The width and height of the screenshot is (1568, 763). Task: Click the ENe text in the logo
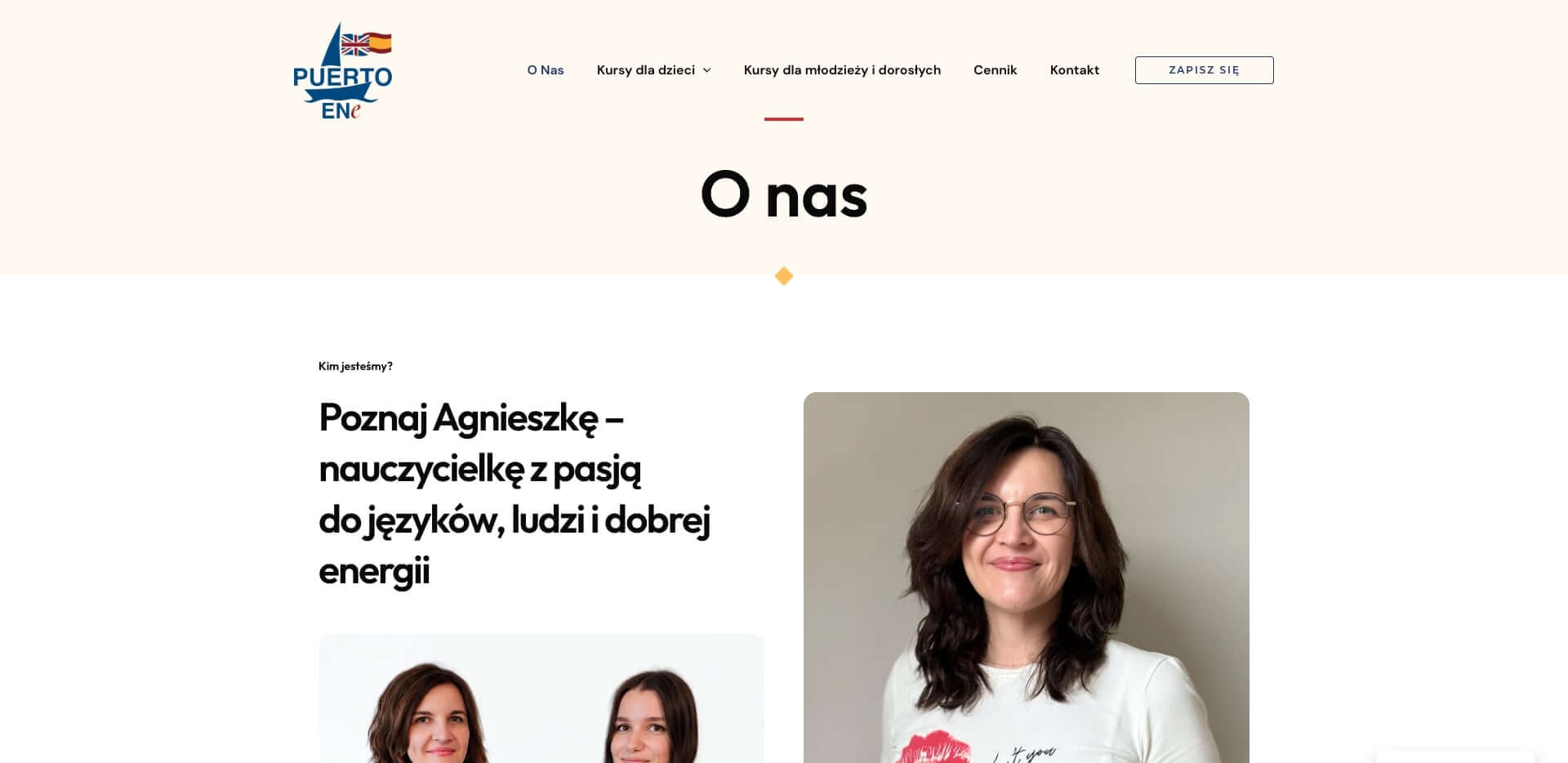[341, 111]
